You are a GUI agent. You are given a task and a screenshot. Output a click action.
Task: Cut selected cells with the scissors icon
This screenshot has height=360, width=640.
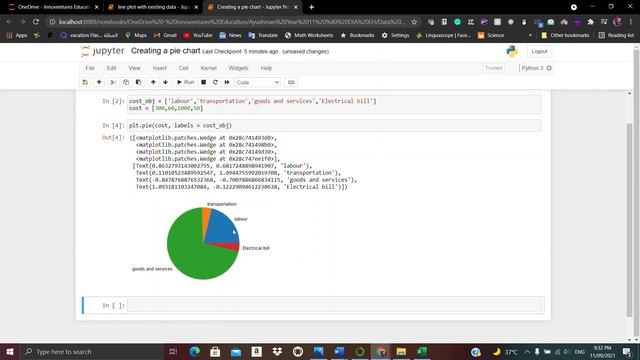point(113,82)
